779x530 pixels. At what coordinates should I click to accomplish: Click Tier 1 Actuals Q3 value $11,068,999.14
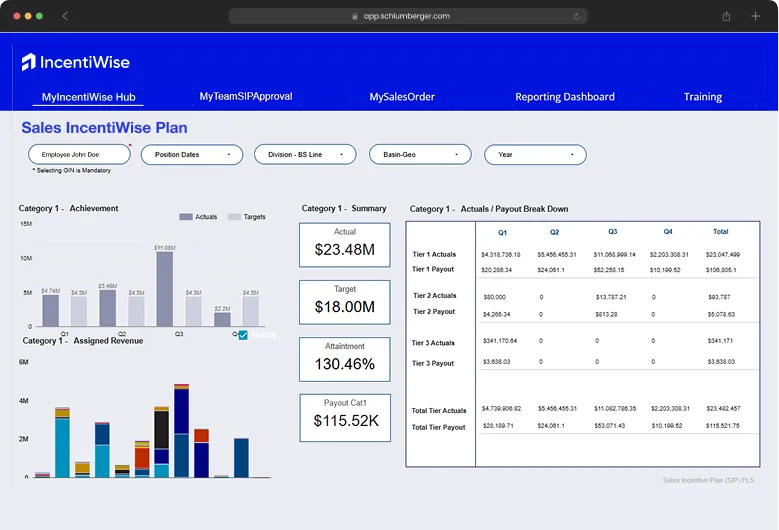point(615,255)
